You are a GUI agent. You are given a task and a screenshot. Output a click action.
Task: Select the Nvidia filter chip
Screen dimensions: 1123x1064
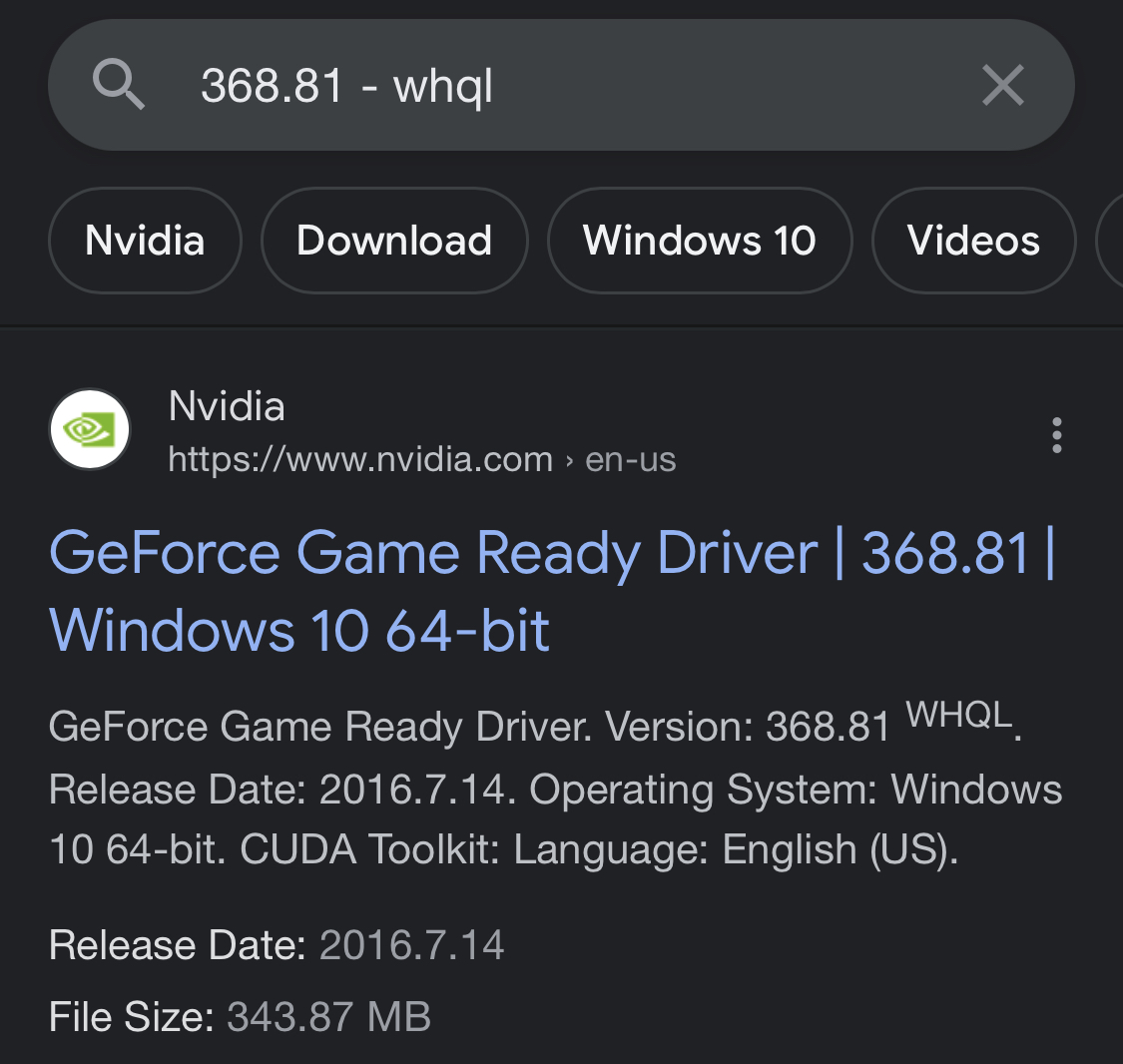click(145, 241)
